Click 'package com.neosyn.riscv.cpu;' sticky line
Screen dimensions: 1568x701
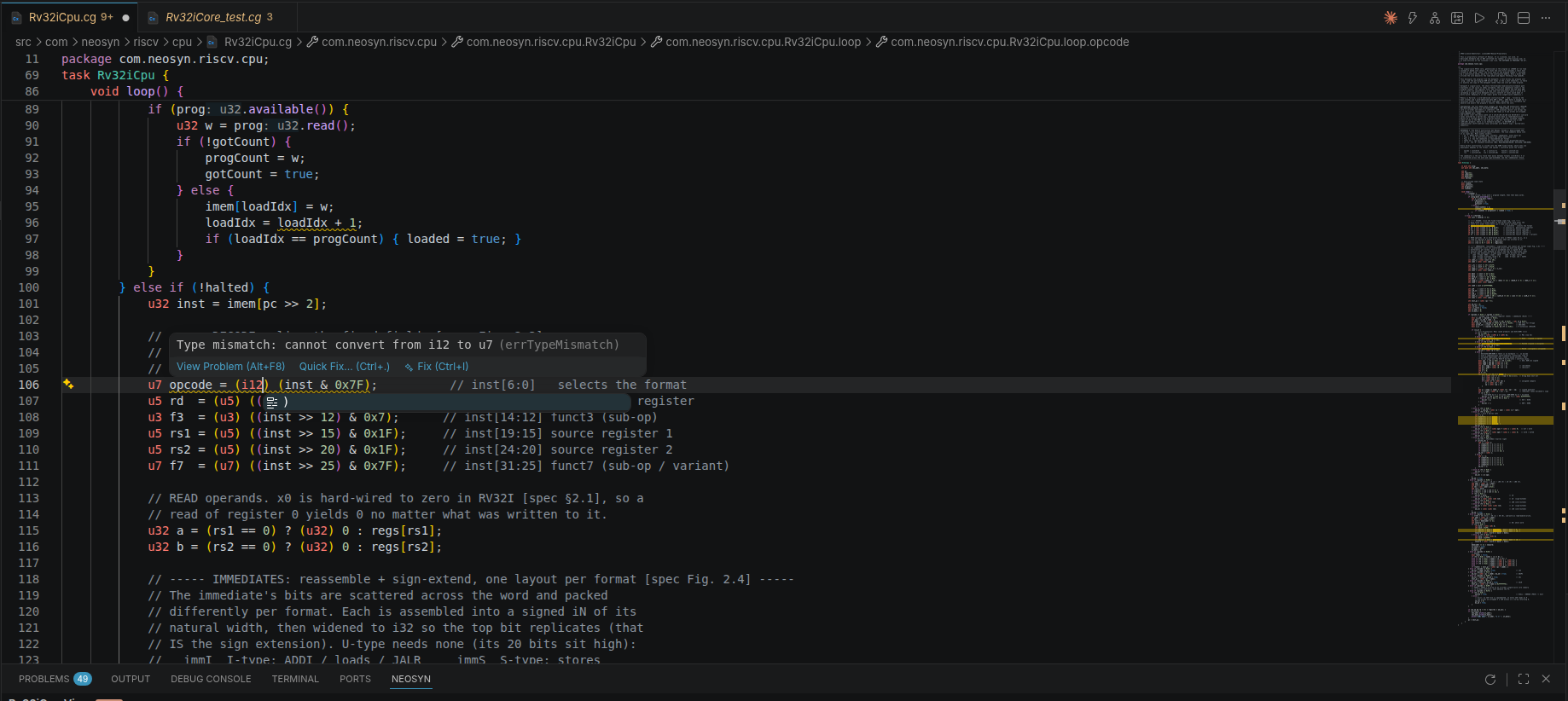tap(166, 59)
